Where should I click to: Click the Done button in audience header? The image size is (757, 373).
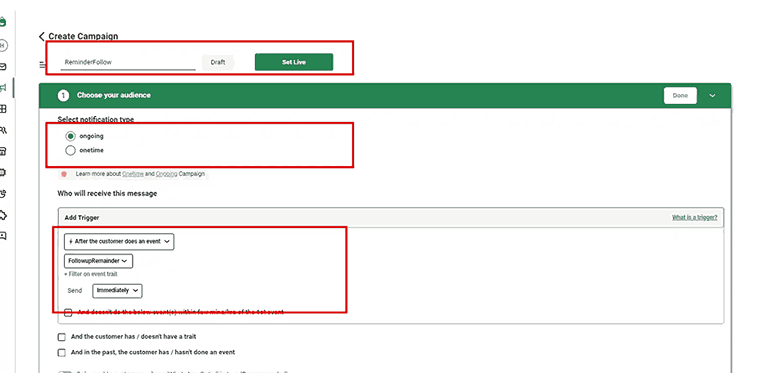click(680, 96)
